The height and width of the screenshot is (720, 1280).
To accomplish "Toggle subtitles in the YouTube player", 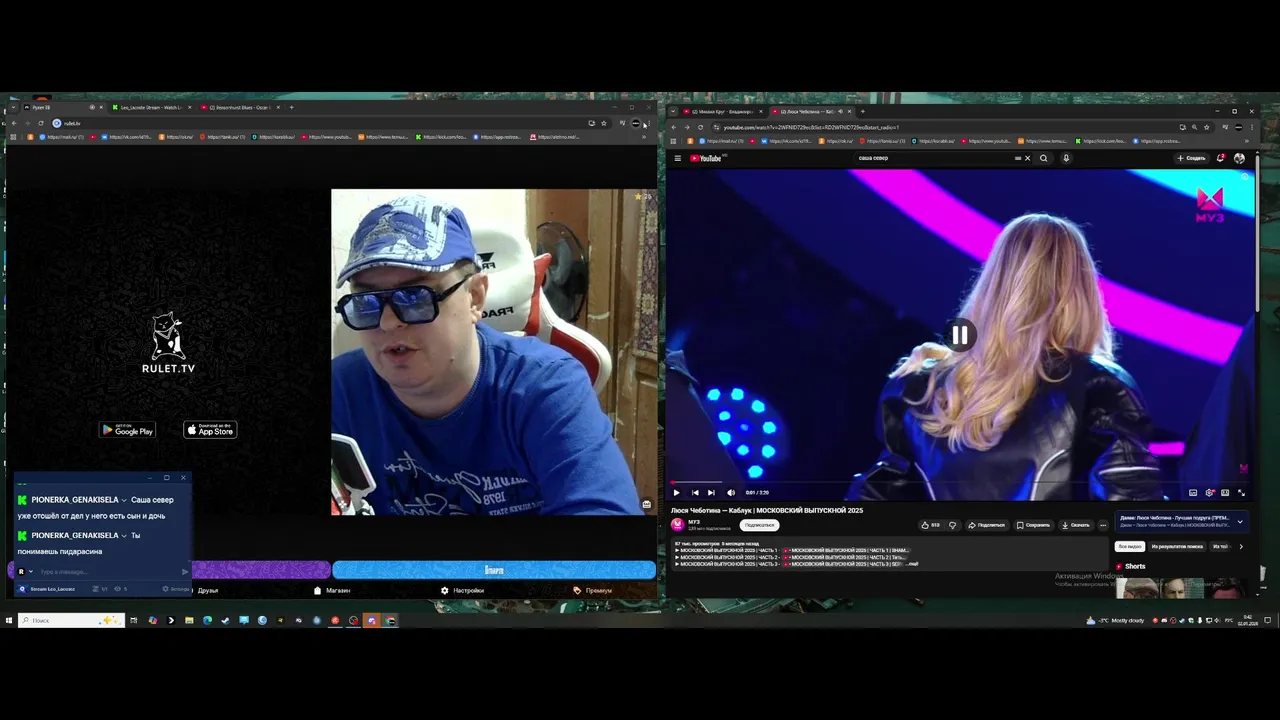I will [1192, 492].
